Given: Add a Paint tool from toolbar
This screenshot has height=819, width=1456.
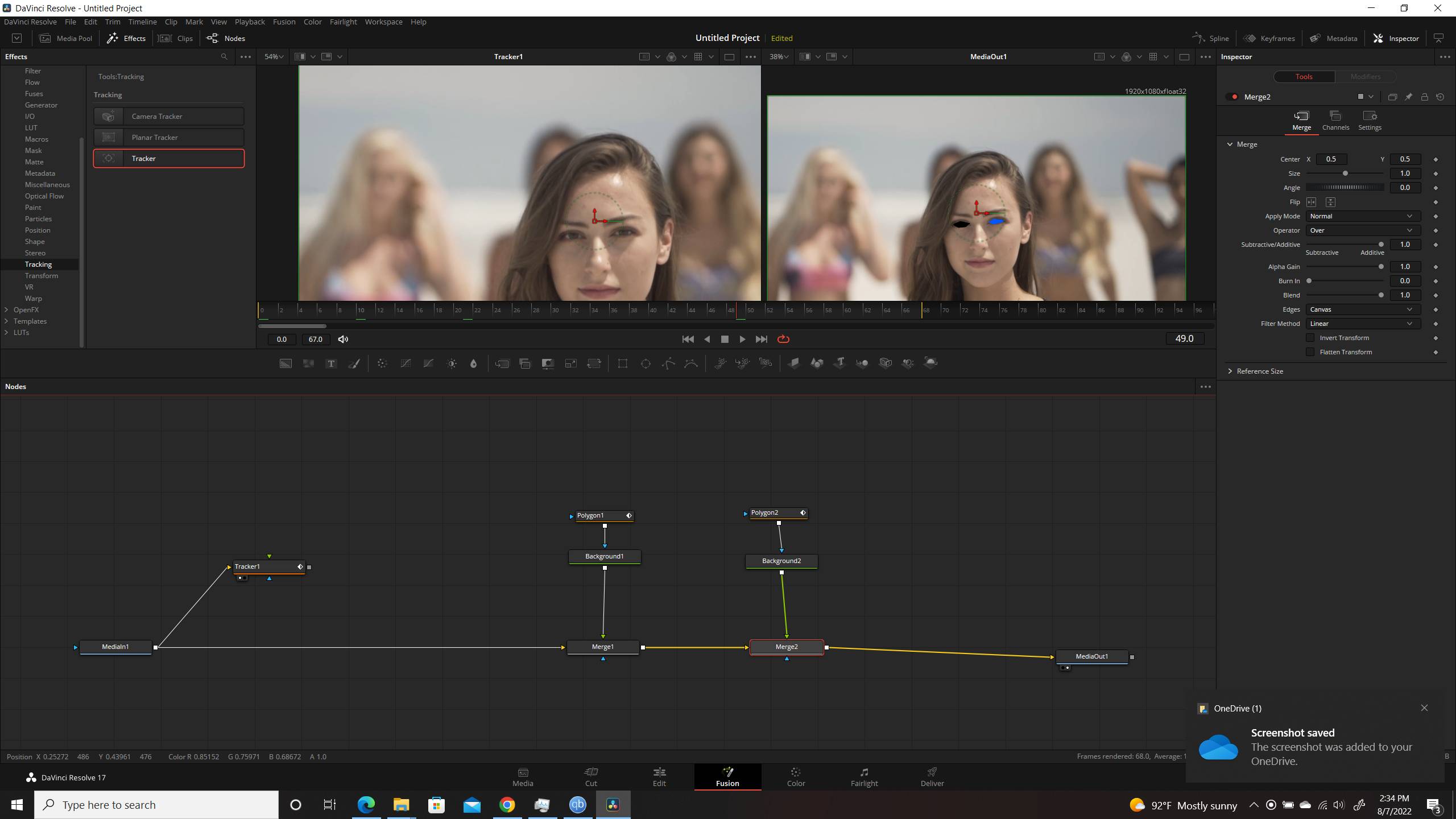Looking at the screenshot, I should coord(354,363).
